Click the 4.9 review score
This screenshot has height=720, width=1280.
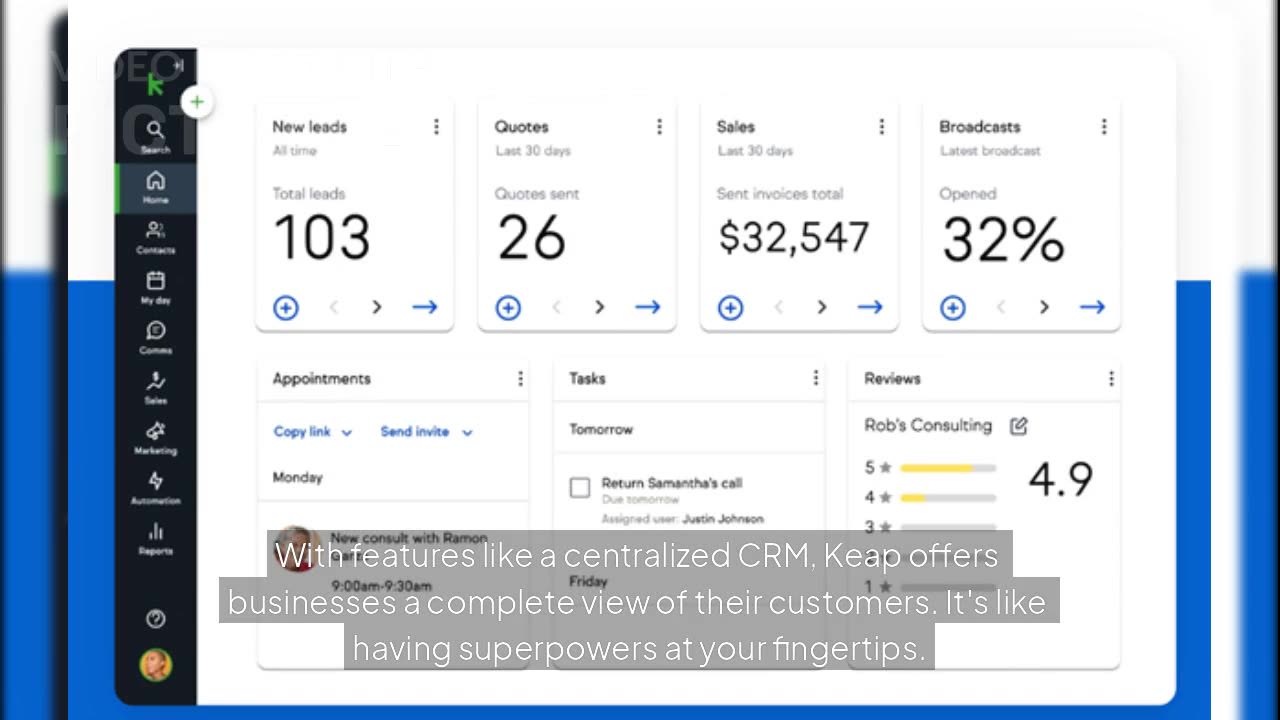click(1061, 480)
